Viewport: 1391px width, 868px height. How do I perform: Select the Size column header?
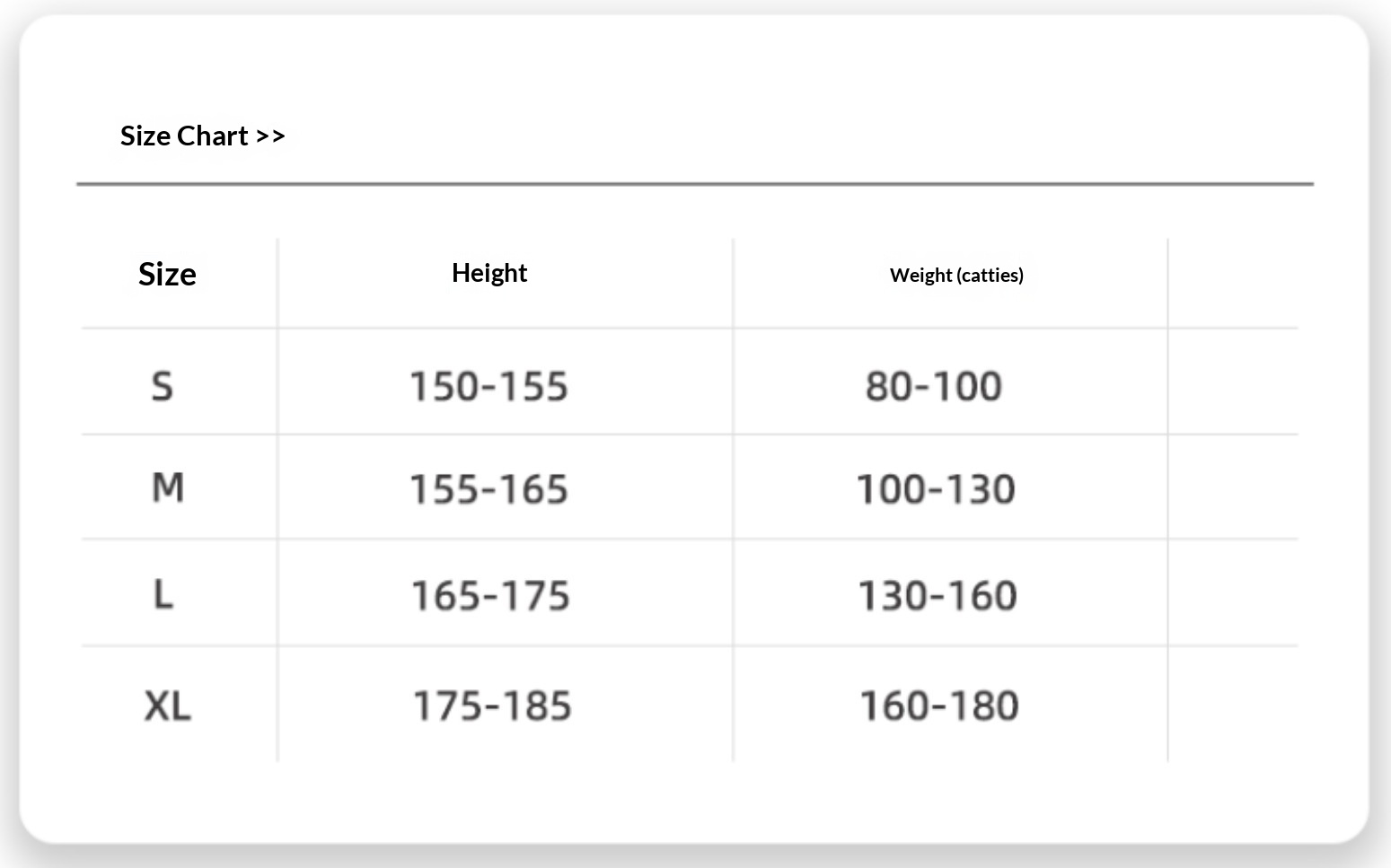click(167, 274)
